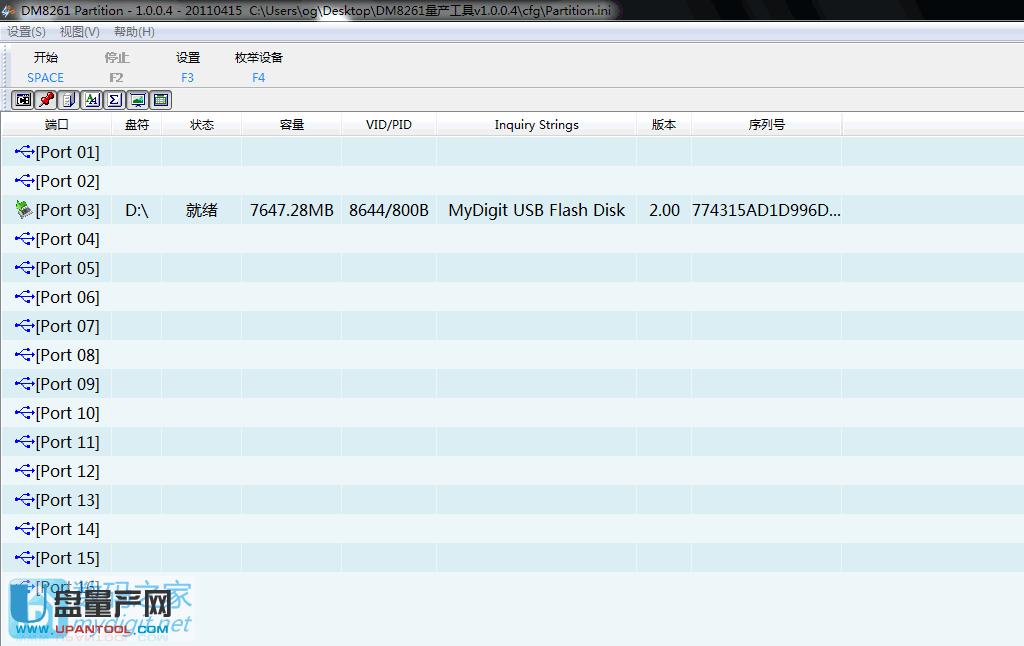Screen dimensions: 1024x646
Task: Click the drive icon at Port 03
Action: coord(25,210)
